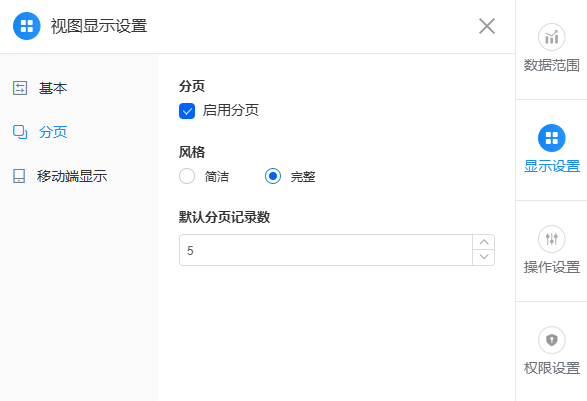This screenshot has height=401, width=587.
Task: Select the 完整 style radio button
Action: click(273, 176)
